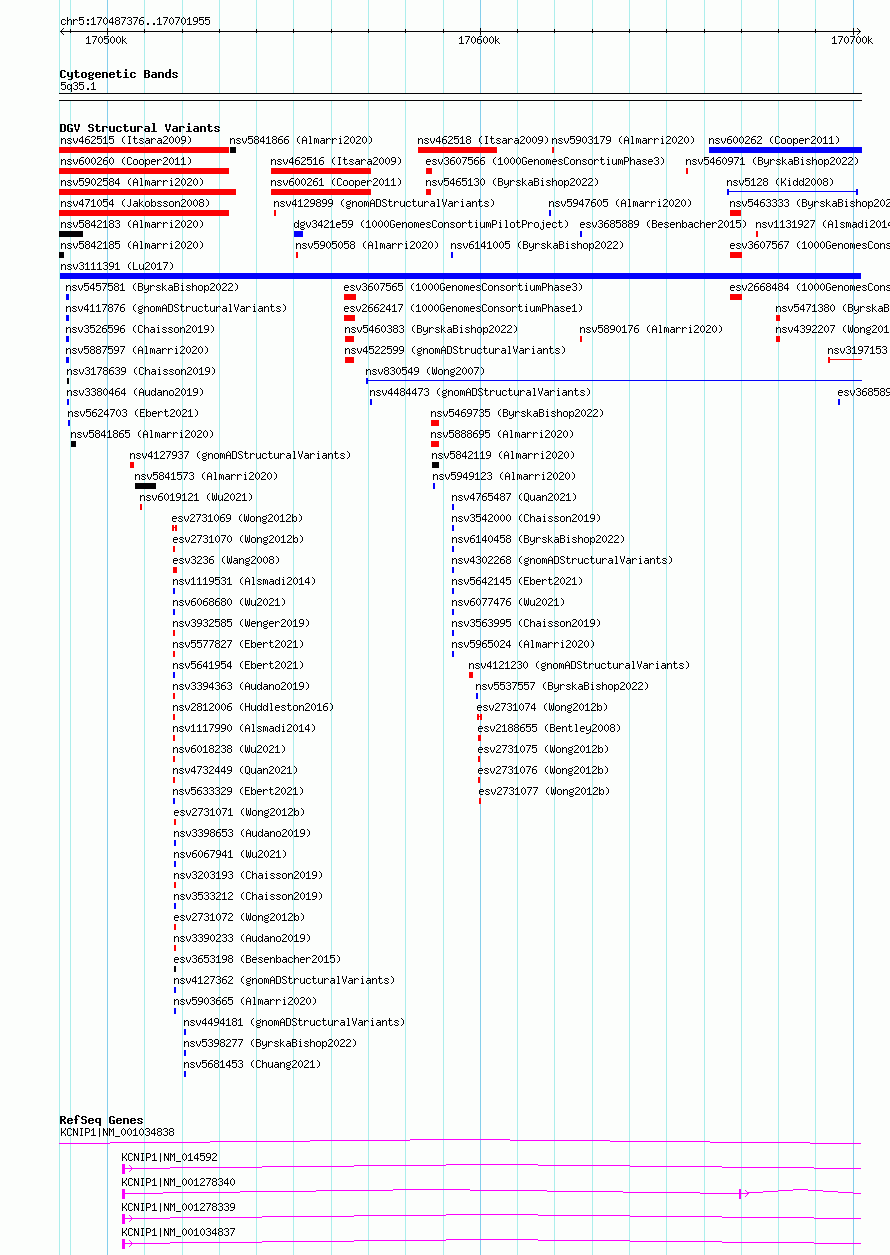
Task: Open esv3607566 (1000GenomesConsortiumPhase3)
Action: pyautogui.click(x=545, y=161)
